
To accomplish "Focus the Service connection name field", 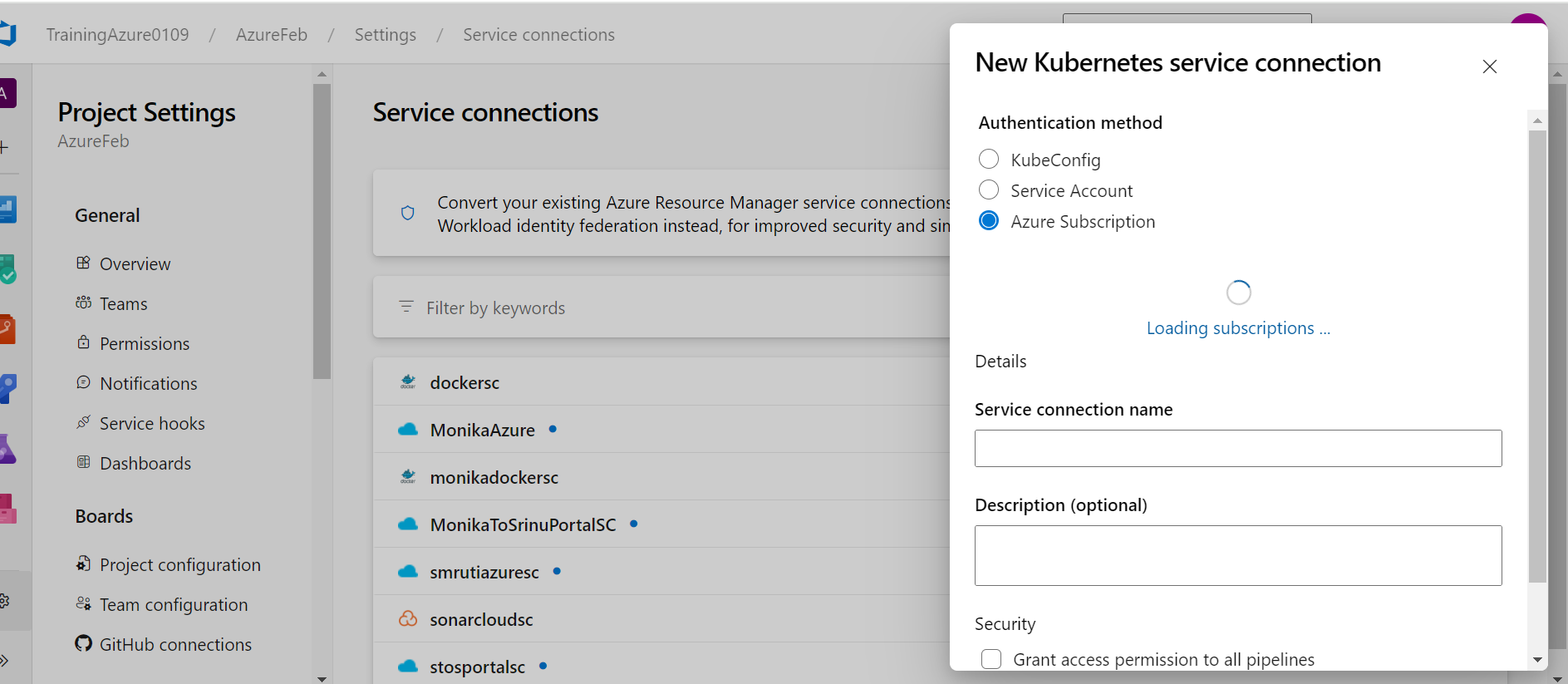I will 1238,448.
